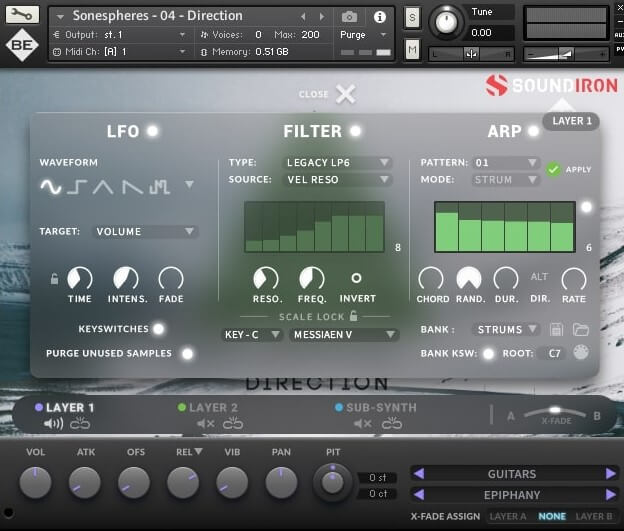Unmute Sub-Synth speaker icon
This screenshot has width=624, height=531.
363,424
